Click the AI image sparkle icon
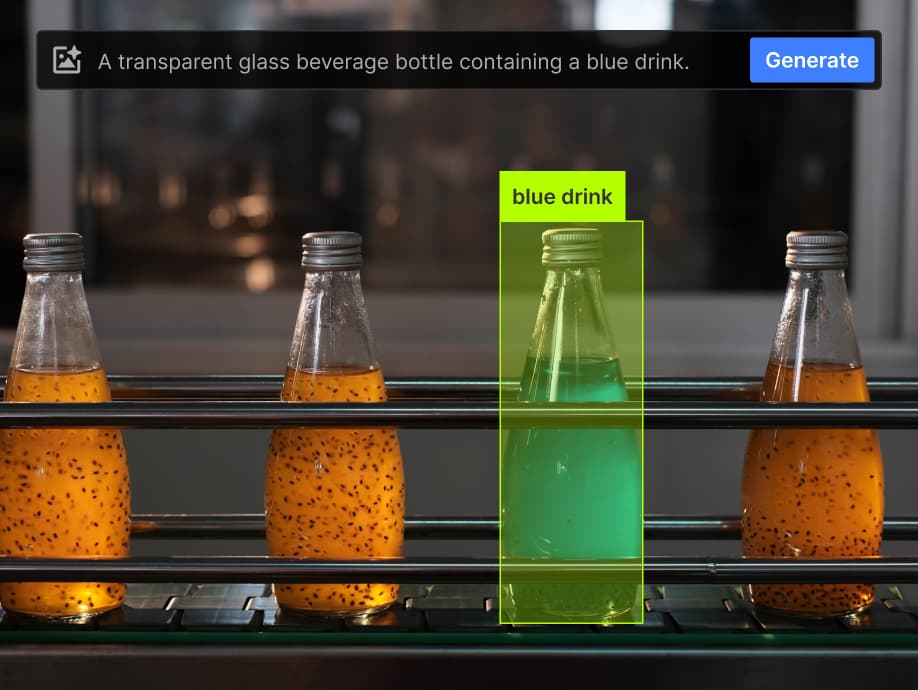This screenshot has width=918, height=690. [67, 60]
